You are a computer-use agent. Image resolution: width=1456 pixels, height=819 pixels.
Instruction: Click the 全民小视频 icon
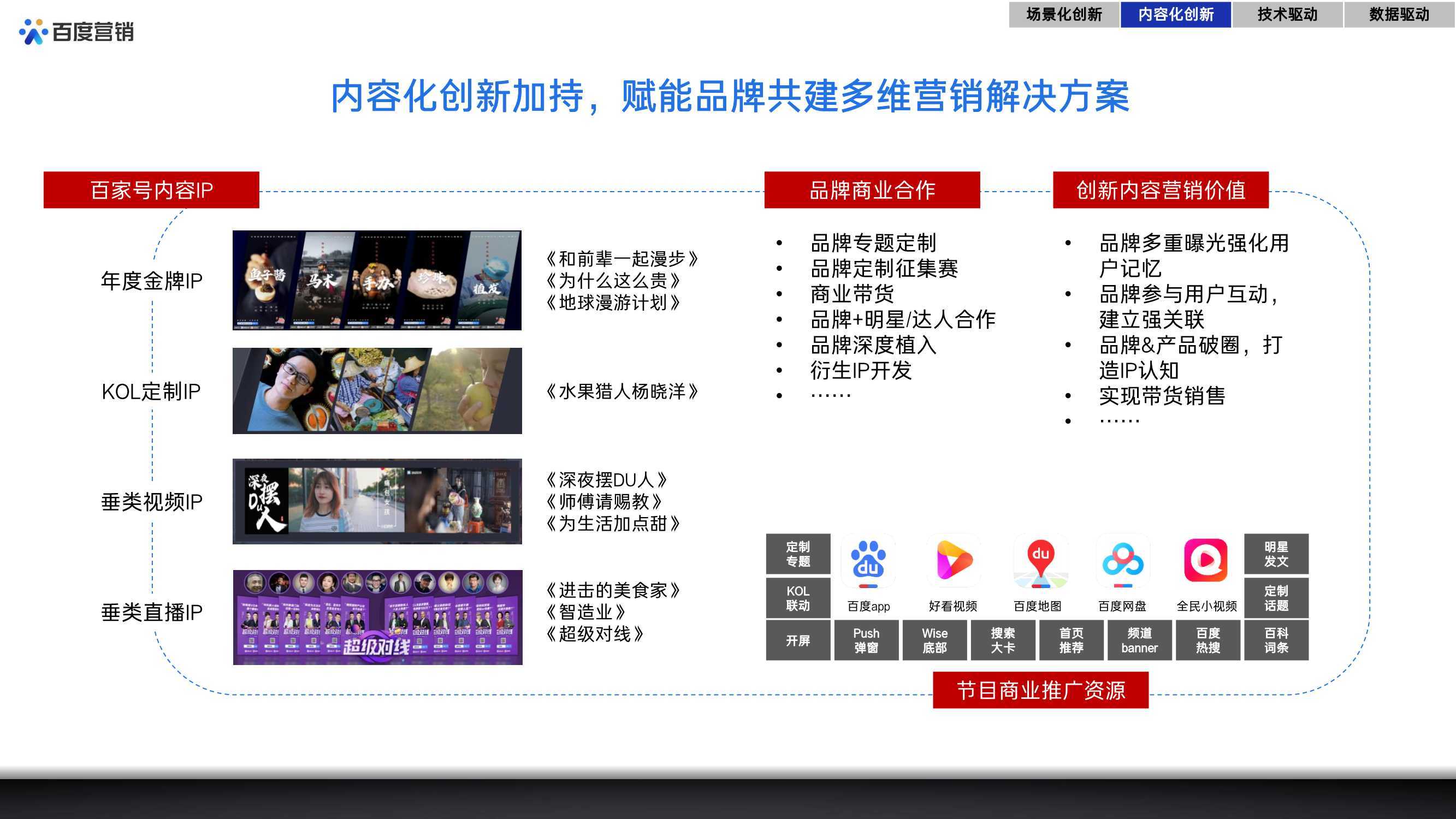[x=1206, y=561]
